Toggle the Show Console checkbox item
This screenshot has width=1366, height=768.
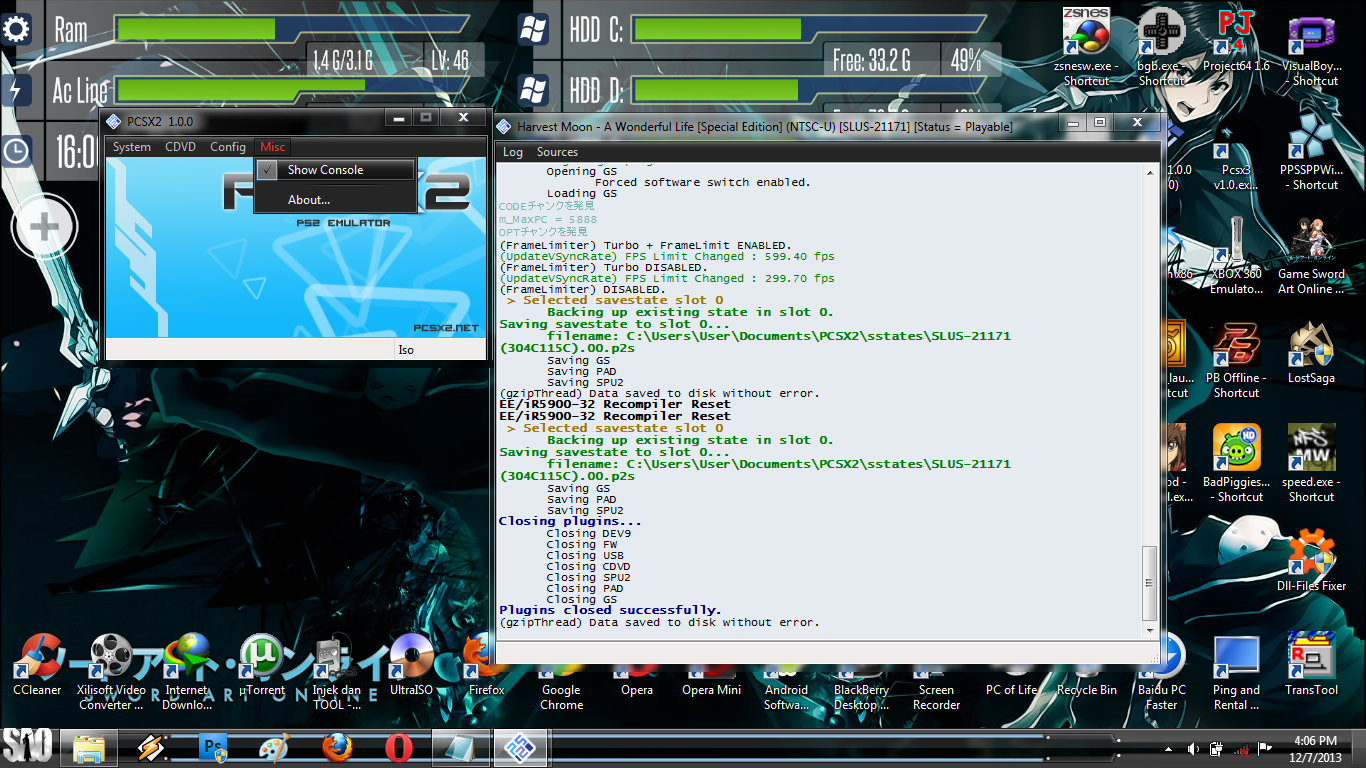click(335, 170)
